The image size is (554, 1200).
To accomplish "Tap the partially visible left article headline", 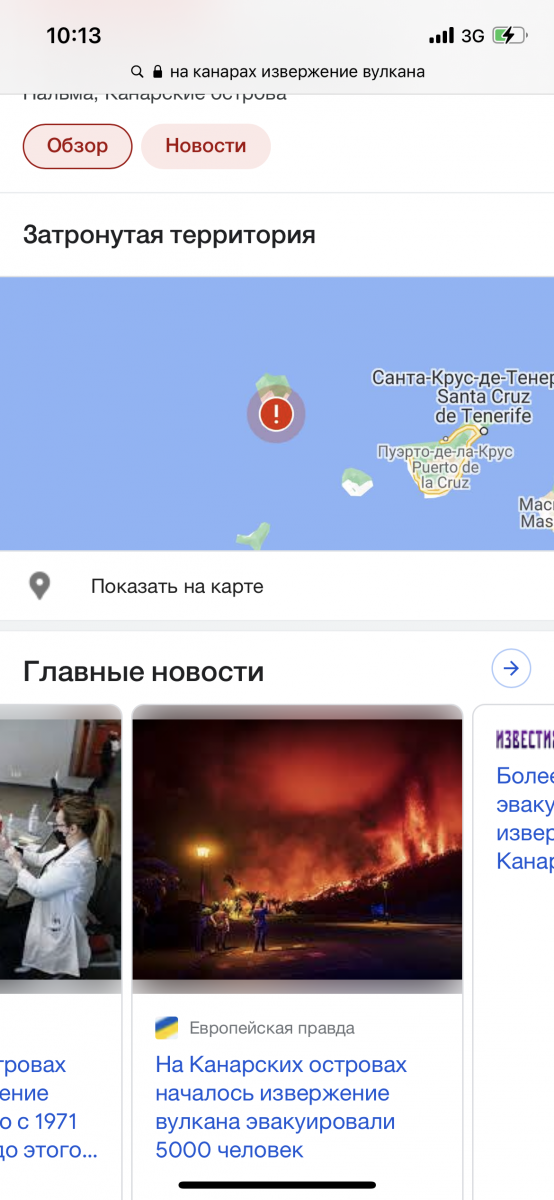I will coord(50,1107).
